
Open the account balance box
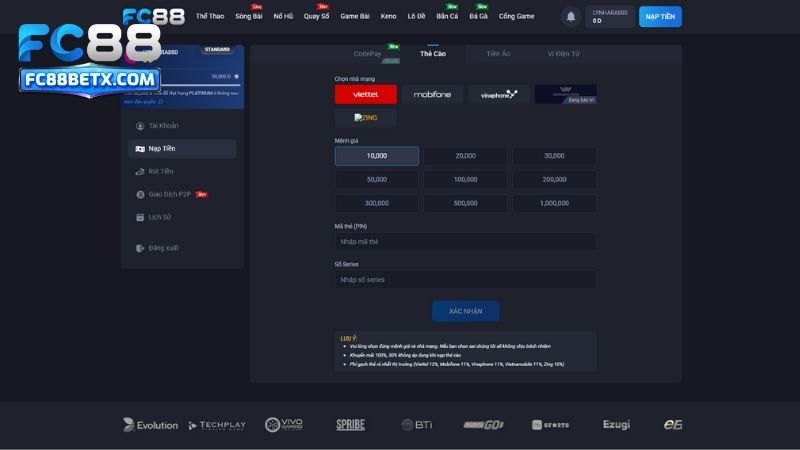pyautogui.click(x=610, y=17)
